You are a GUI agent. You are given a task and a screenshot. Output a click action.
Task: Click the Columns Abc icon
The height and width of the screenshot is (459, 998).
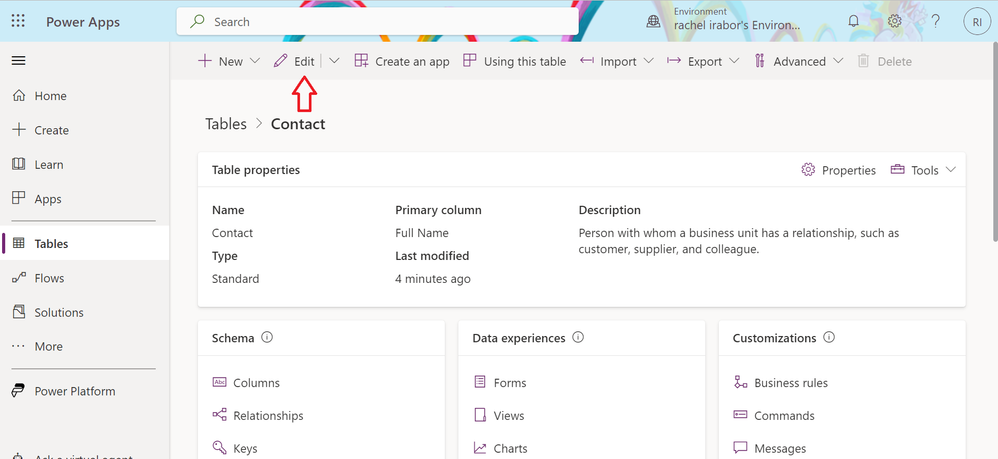click(220, 382)
